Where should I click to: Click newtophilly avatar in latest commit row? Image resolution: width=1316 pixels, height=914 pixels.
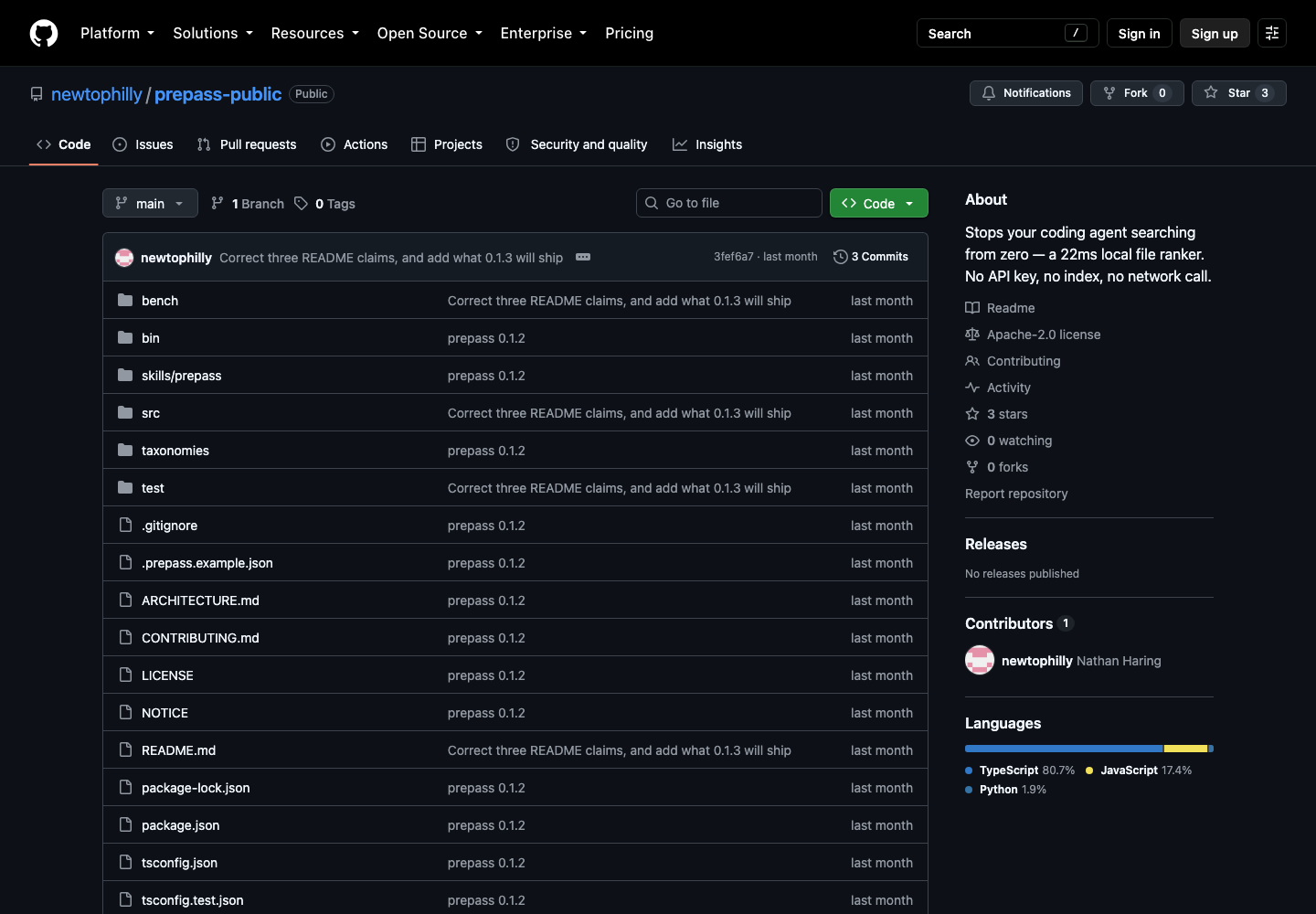pyautogui.click(x=124, y=258)
